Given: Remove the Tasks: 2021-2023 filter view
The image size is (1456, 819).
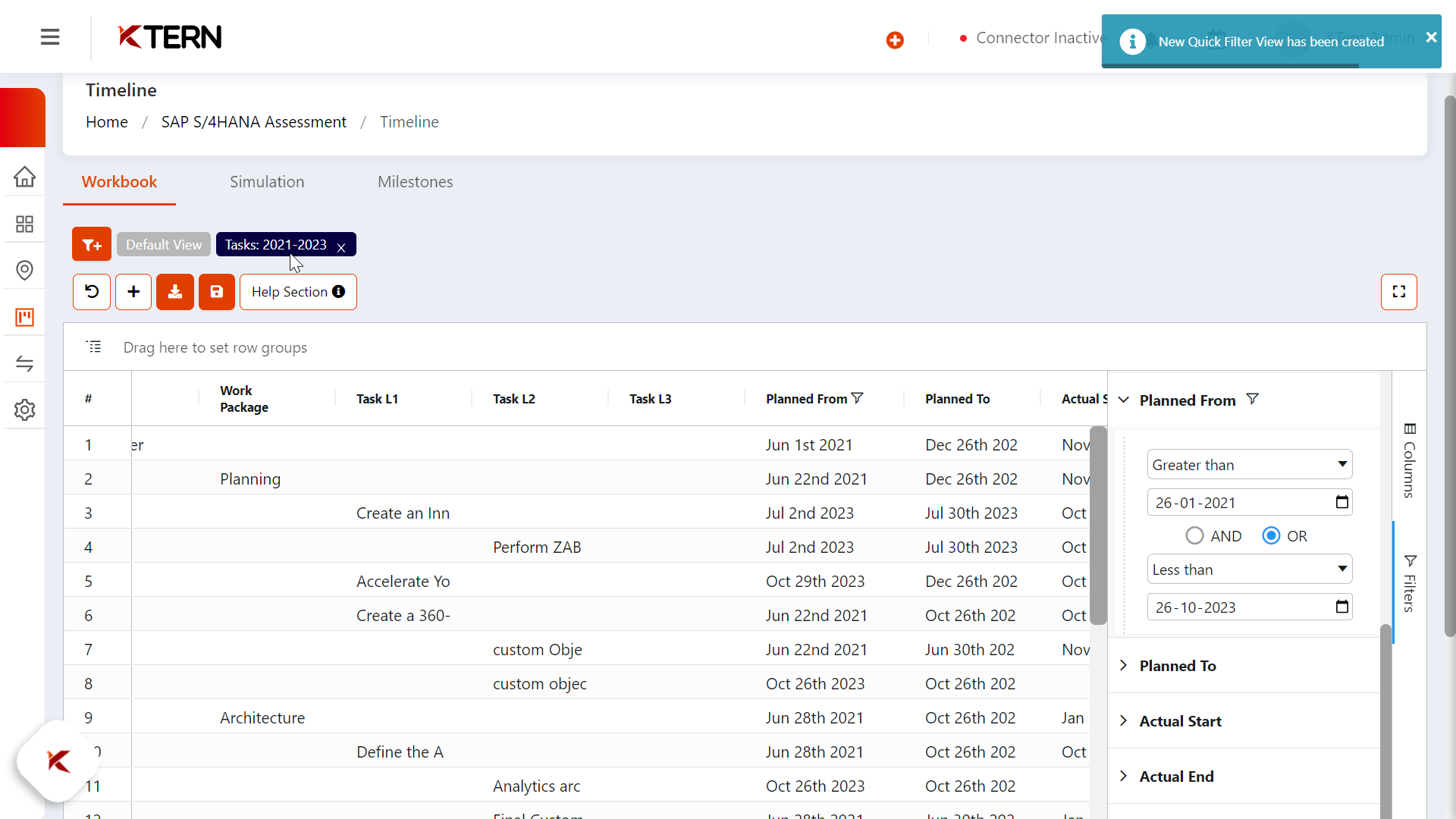Looking at the screenshot, I should pos(341,247).
